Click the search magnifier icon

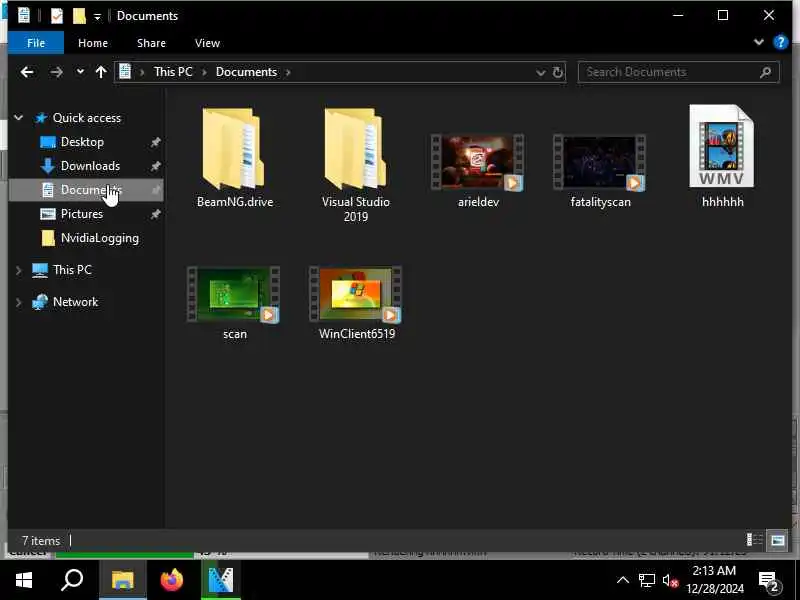pyautogui.click(x=765, y=72)
